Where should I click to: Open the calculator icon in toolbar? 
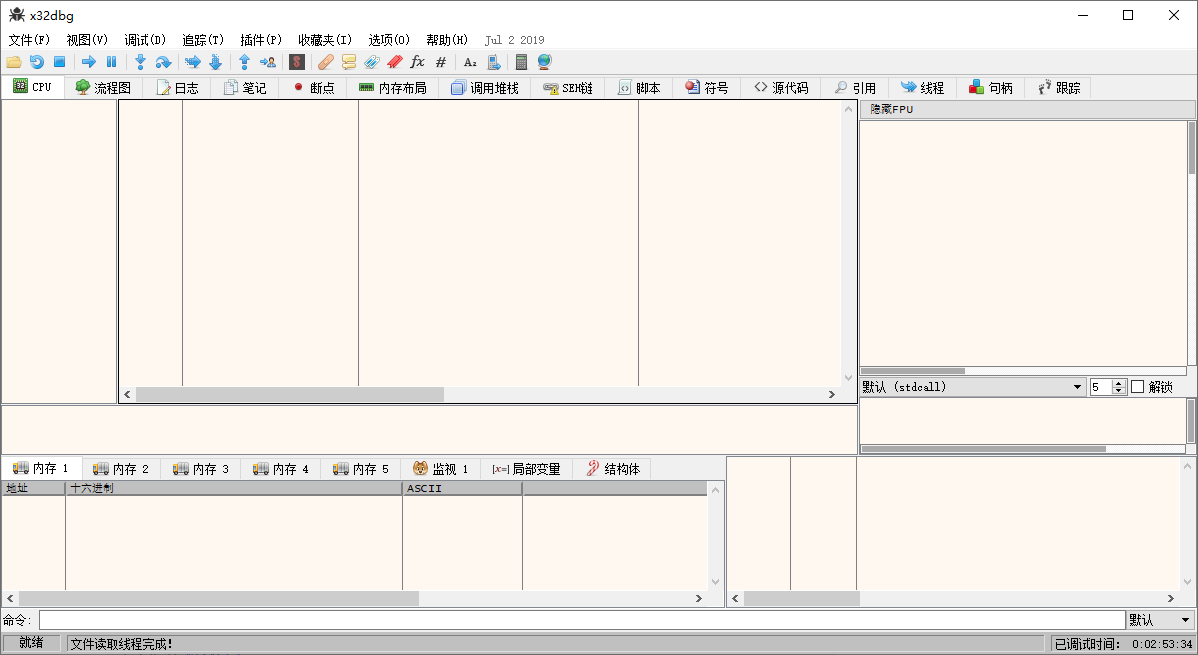point(521,62)
